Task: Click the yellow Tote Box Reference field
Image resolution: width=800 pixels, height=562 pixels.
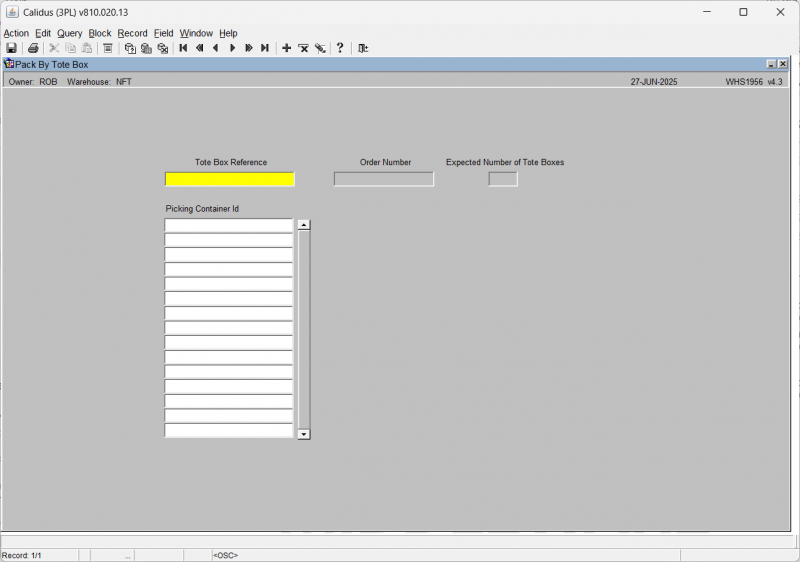Action: coord(230,179)
